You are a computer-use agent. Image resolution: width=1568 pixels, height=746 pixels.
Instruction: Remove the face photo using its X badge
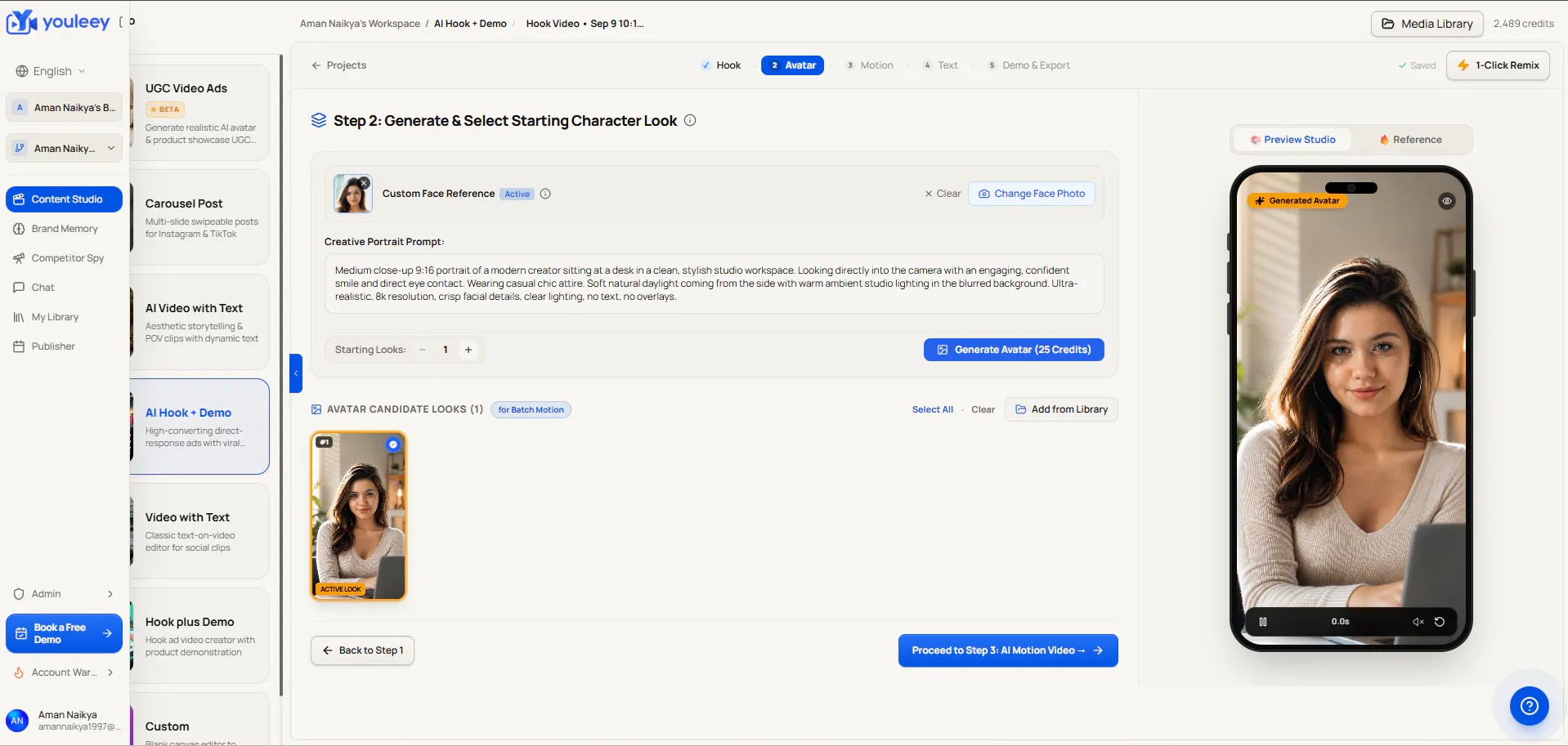[x=365, y=183]
